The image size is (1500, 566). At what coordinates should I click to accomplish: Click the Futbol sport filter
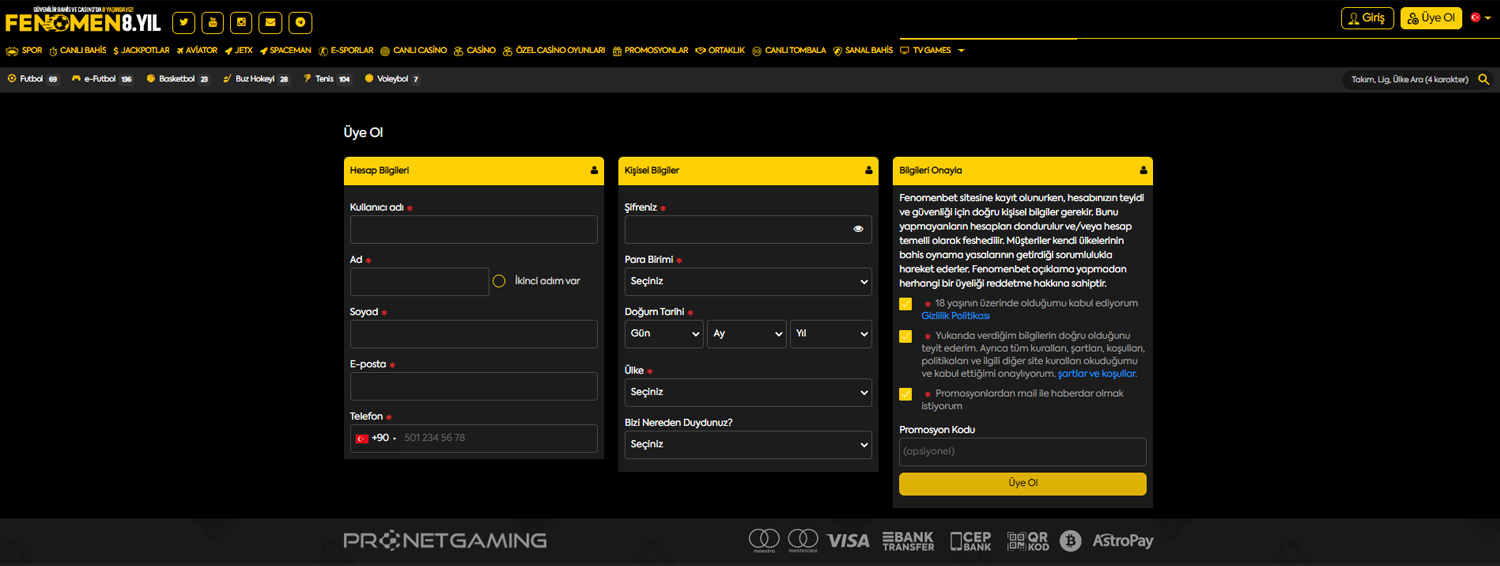pyautogui.click(x=33, y=79)
